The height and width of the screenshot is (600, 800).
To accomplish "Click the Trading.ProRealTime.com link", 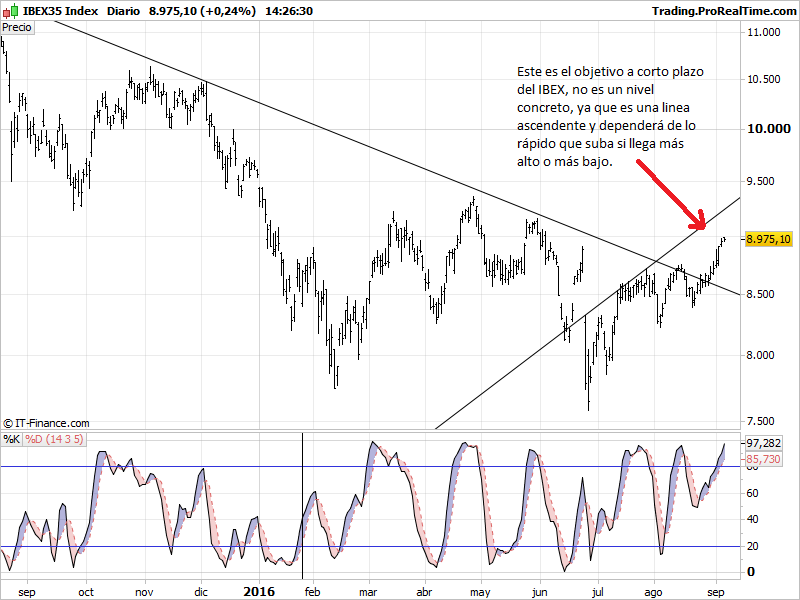I will pyautogui.click(x=722, y=11).
